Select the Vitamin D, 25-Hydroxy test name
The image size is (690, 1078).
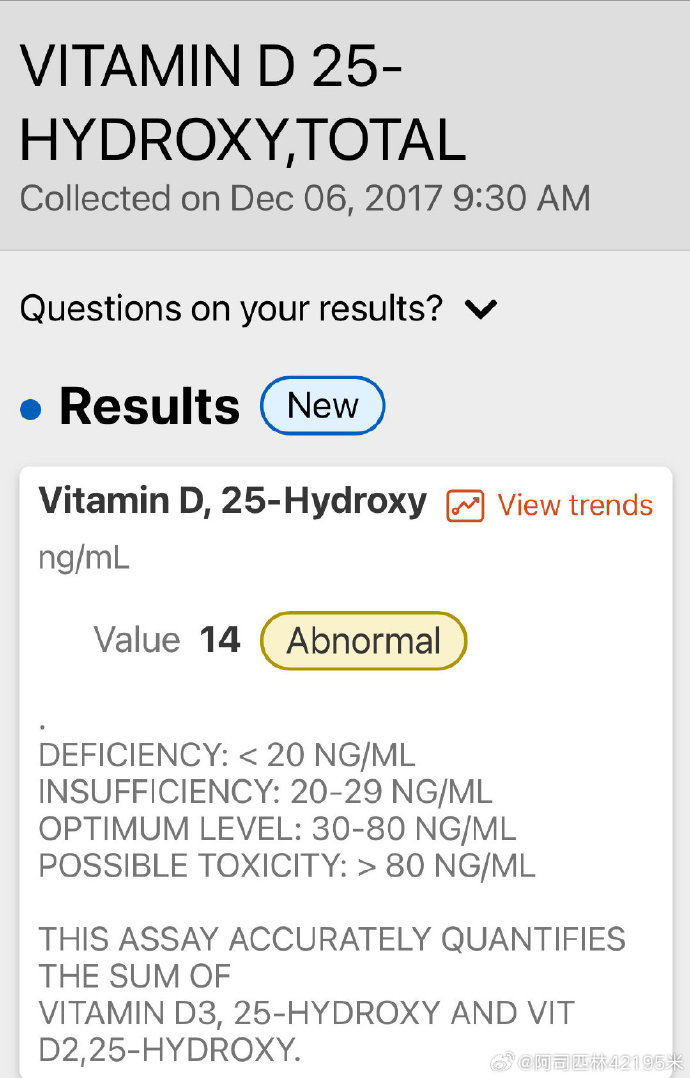coord(232,501)
